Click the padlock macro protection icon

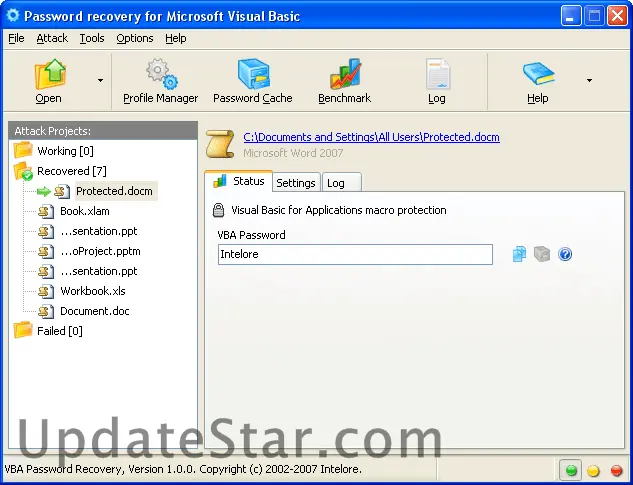pyautogui.click(x=218, y=210)
